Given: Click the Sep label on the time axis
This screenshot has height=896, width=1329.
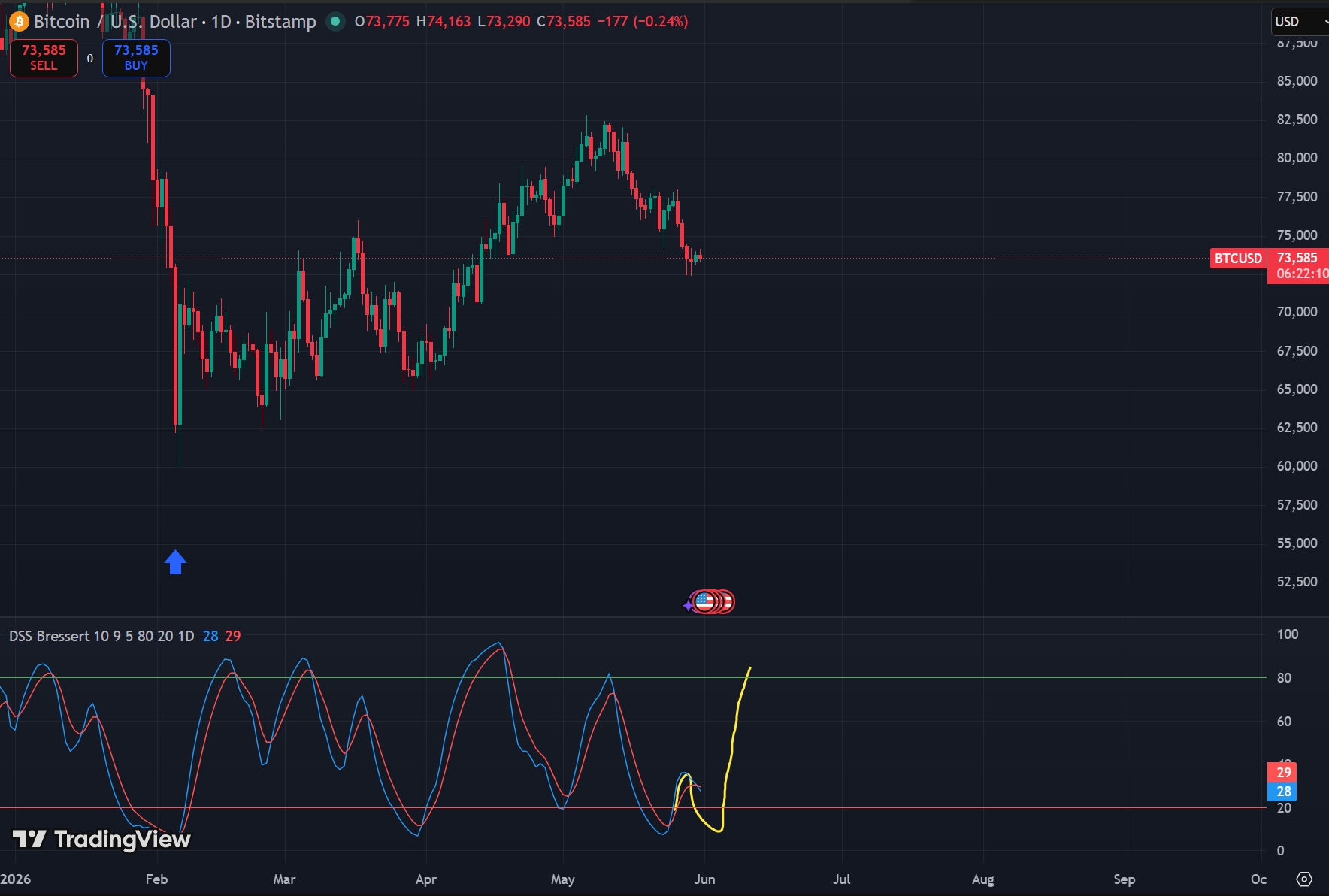Looking at the screenshot, I should click(1124, 879).
